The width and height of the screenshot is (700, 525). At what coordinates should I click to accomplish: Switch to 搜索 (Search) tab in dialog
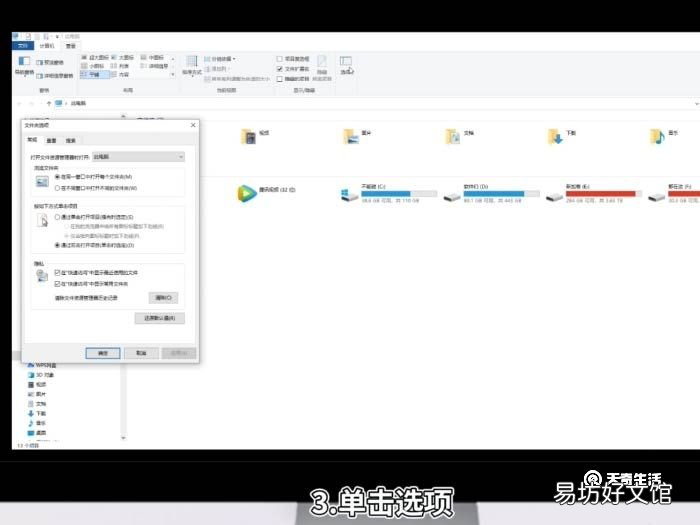click(x=71, y=141)
